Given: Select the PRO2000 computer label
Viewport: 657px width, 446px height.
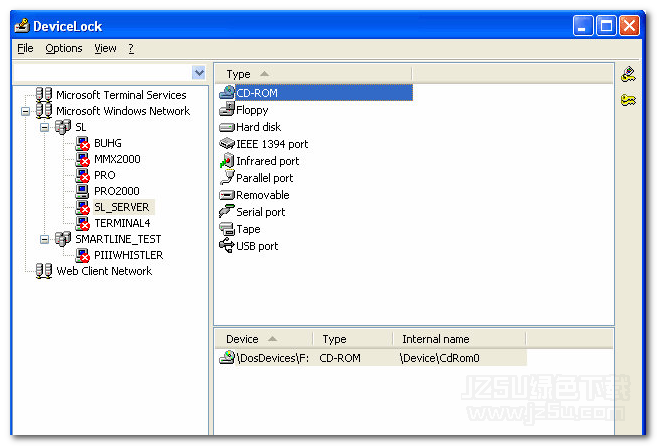Looking at the screenshot, I should pyautogui.click(x=116, y=191).
